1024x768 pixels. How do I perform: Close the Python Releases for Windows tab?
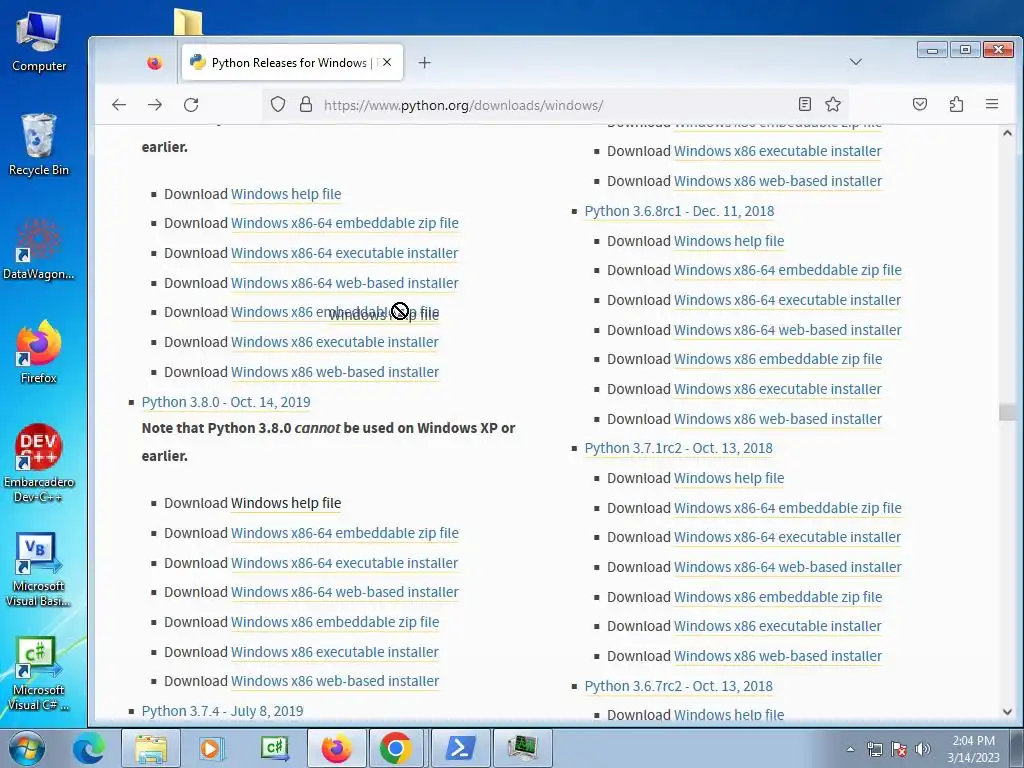click(x=387, y=62)
